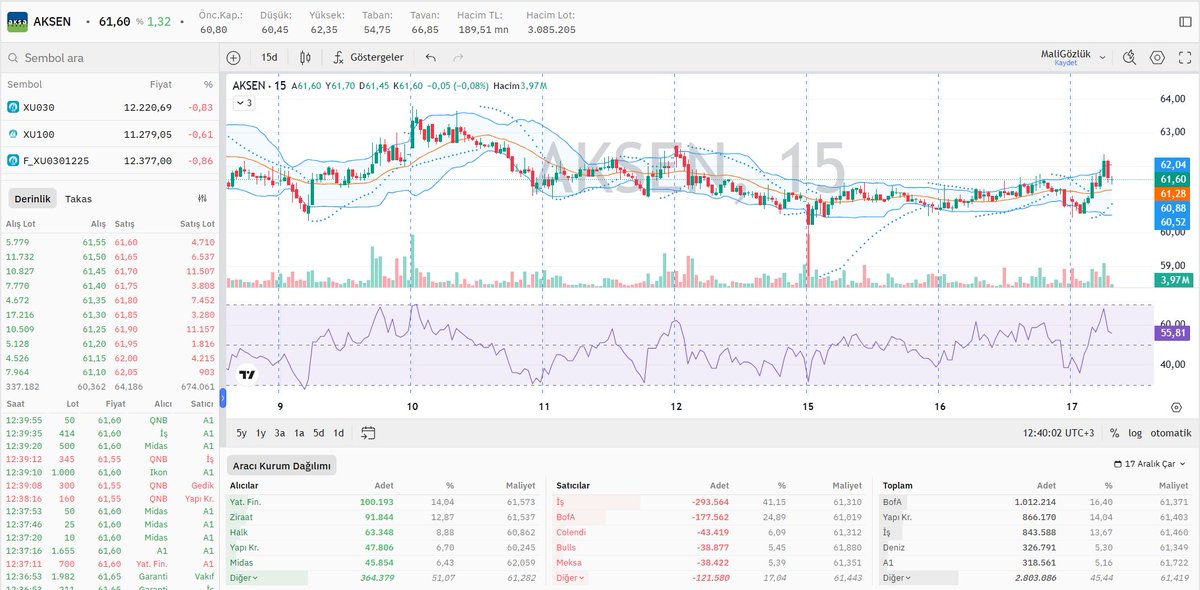Click the Yat. Fin. buyer row
The image size is (1200, 590).
(384, 502)
